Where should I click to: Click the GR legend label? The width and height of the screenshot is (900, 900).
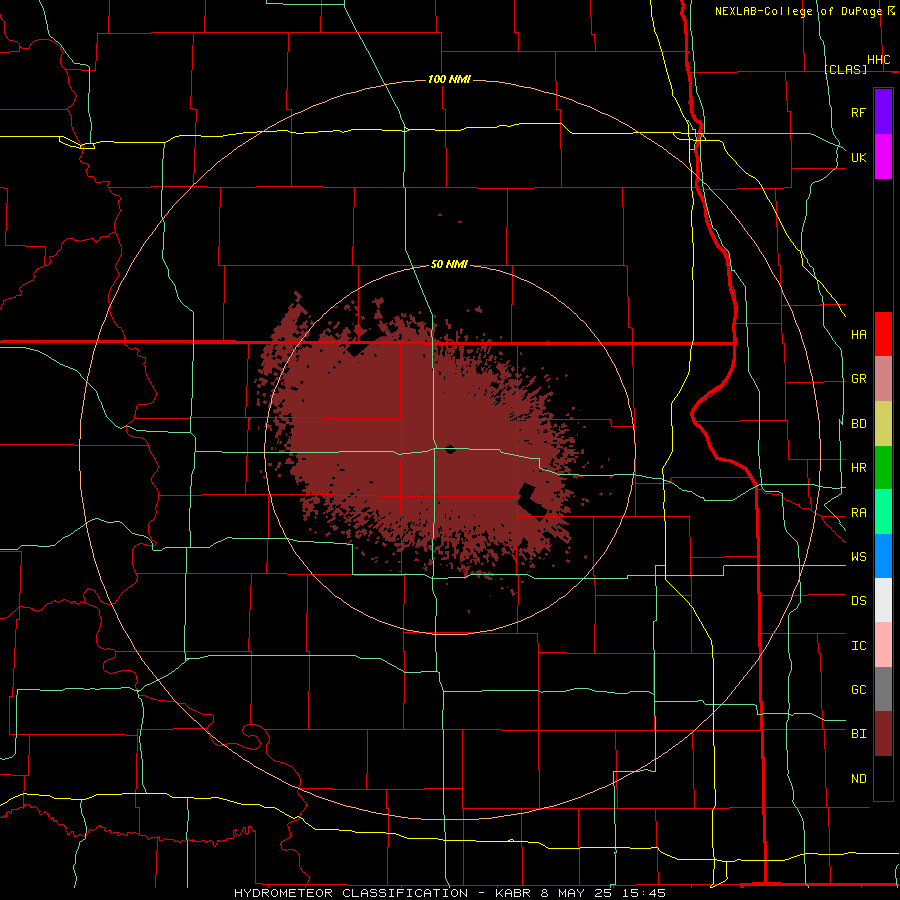tap(858, 379)
